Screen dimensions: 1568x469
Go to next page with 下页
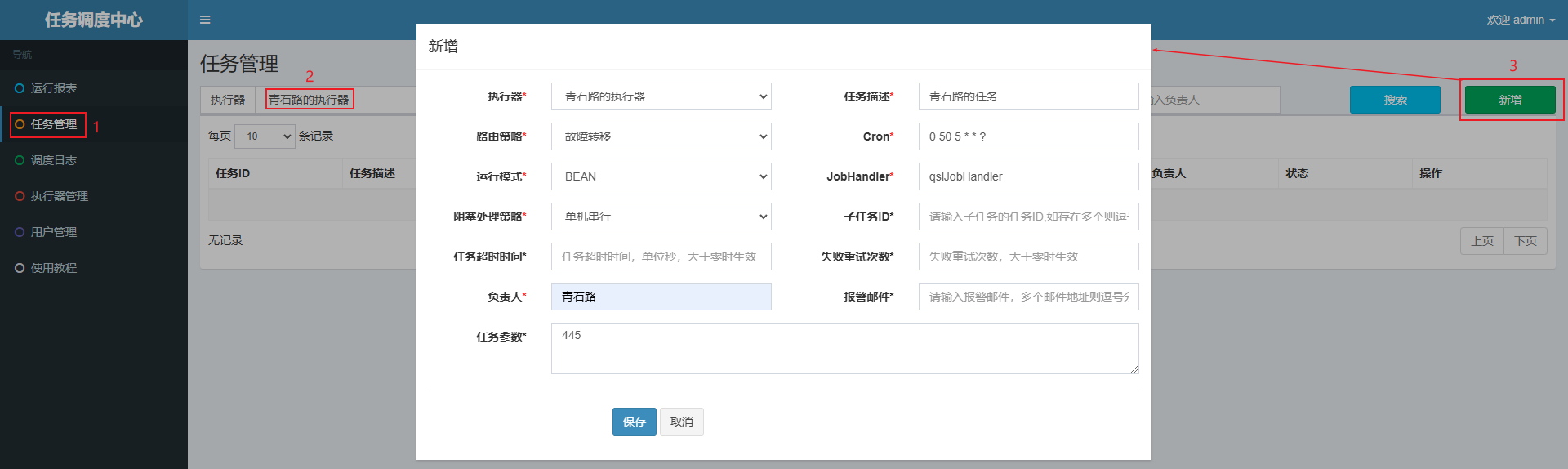(x=1526, y=241)
